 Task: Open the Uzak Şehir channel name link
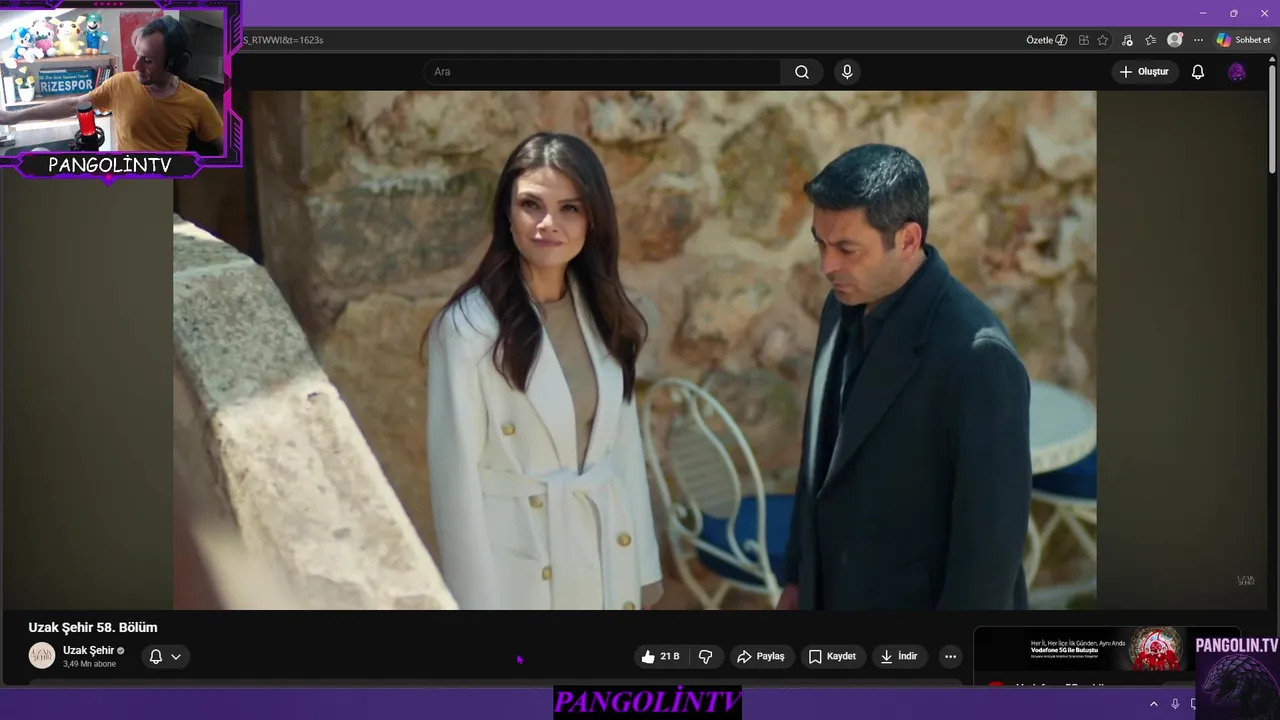point(88,650)
